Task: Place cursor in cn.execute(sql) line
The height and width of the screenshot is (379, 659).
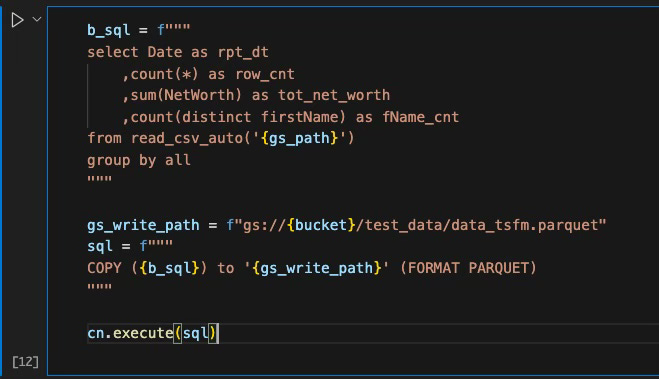Action: [153, 333]
